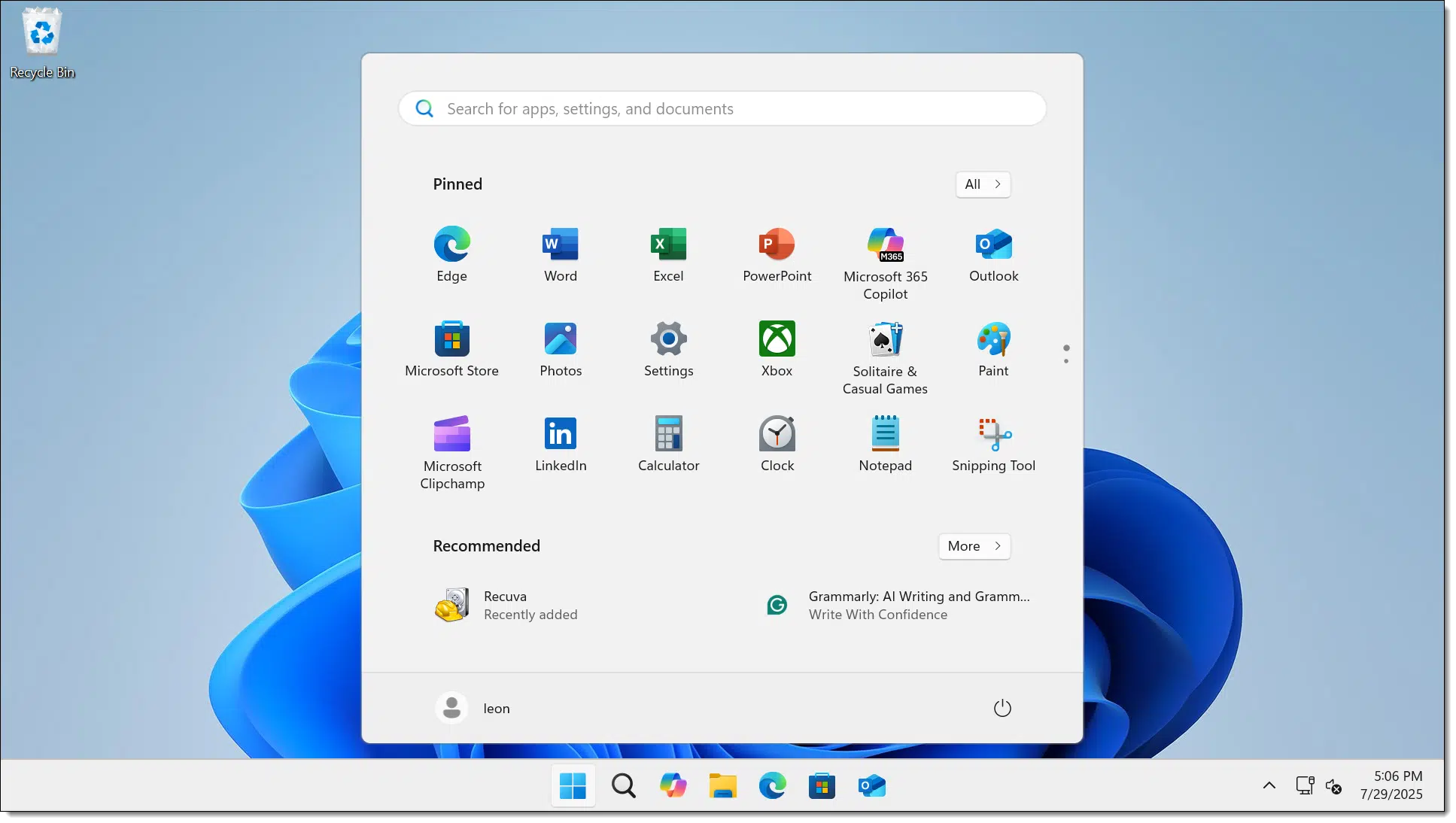Expand More recommended items

pyautogui.click(x=974, y=546)
